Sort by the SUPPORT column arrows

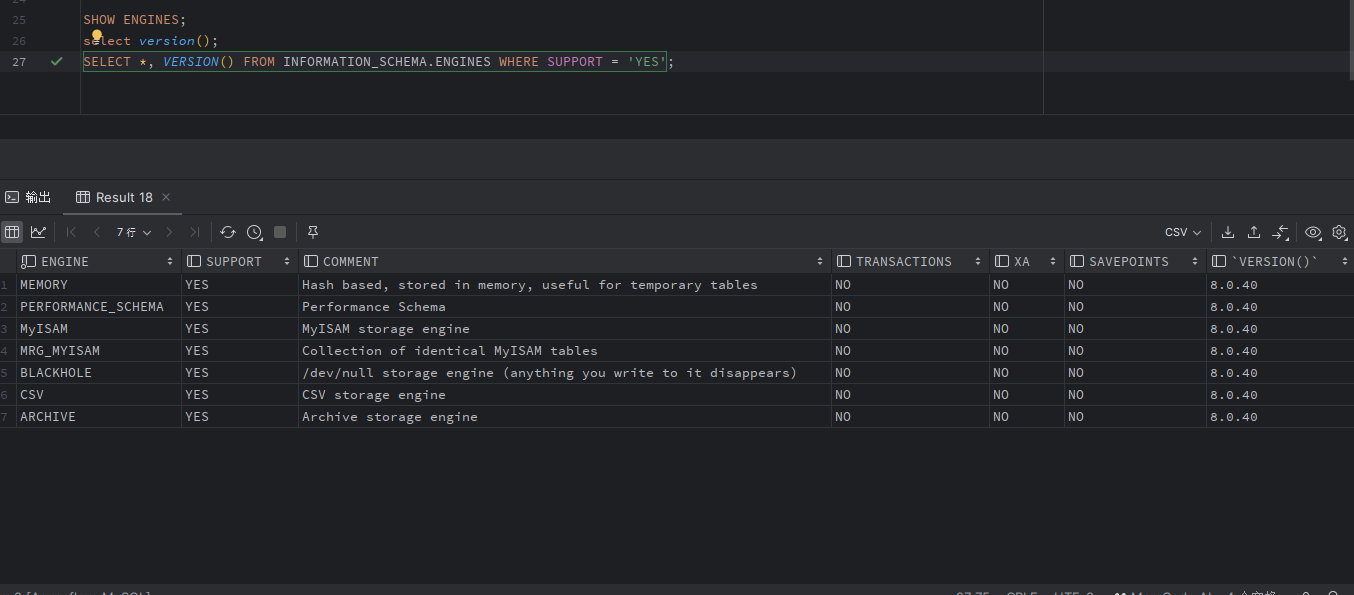[287, 262]
